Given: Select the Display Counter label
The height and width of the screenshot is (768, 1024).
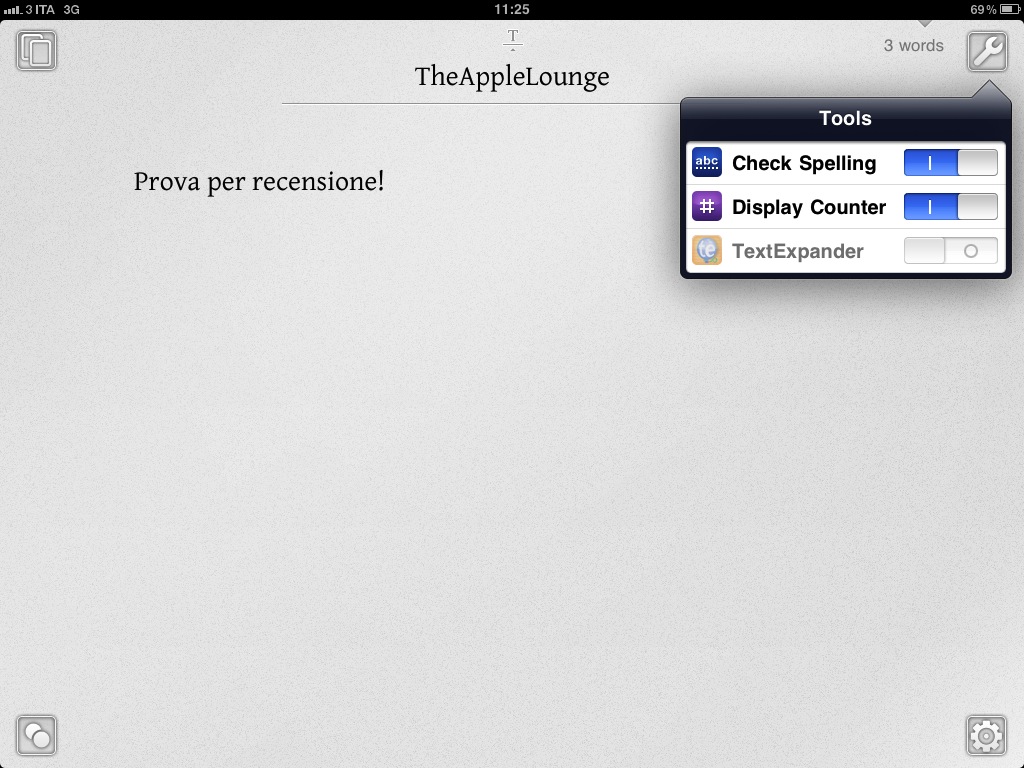Looking at the screenshot, I should coord(809,207).
